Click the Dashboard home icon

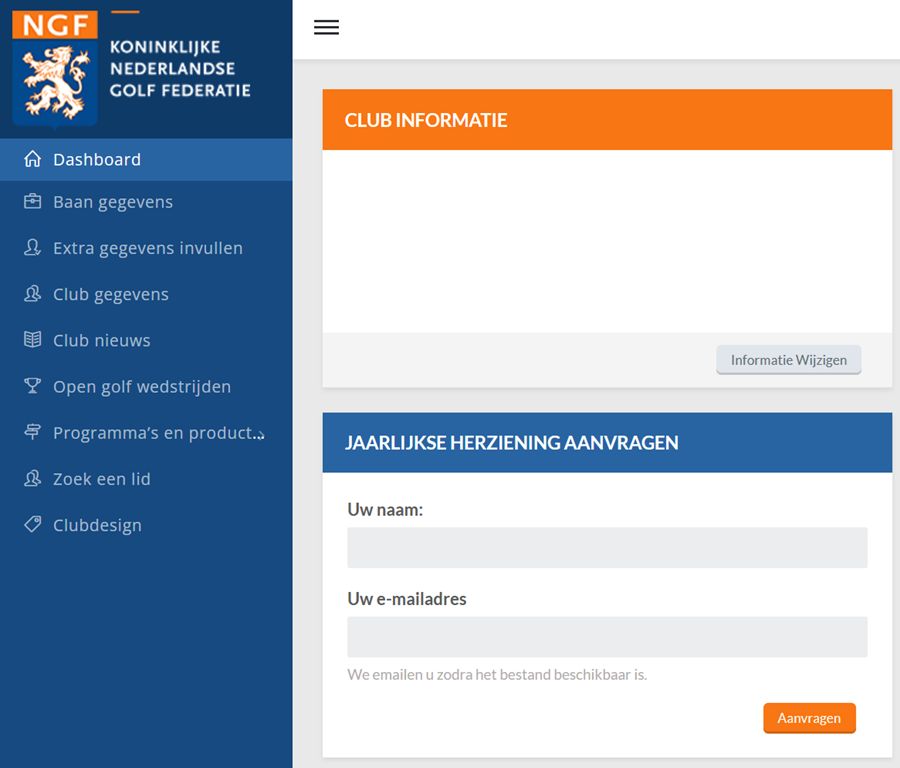[x=33, y=159]
